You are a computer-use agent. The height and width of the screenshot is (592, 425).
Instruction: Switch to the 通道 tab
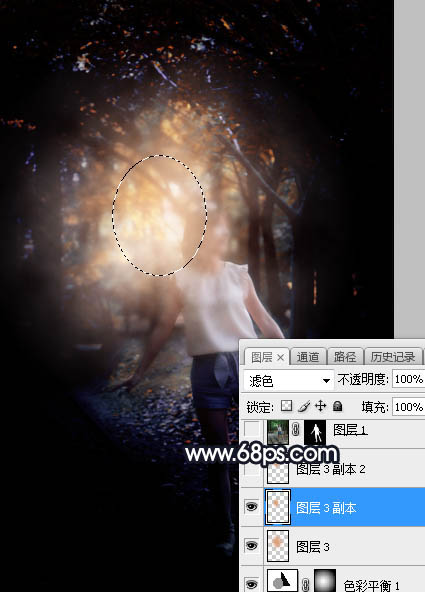coord(308,357)
